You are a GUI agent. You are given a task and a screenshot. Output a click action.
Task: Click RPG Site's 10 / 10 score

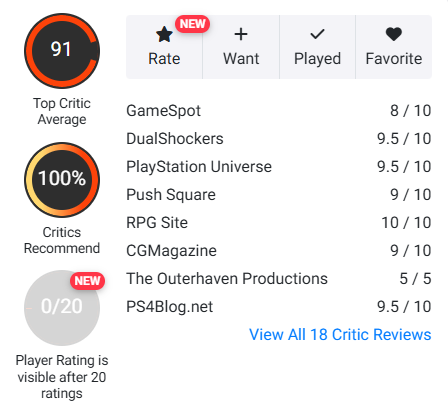point(406,223)
